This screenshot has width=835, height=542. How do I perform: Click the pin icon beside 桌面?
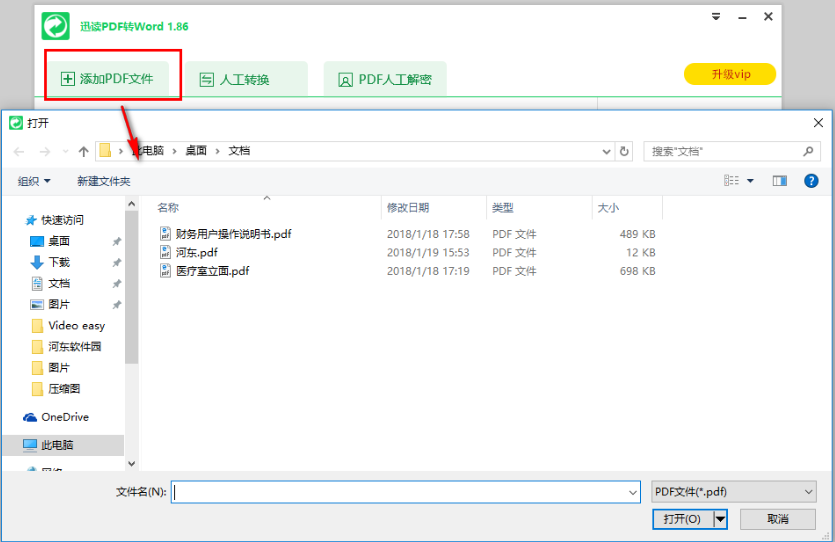[x=117, y=241]
